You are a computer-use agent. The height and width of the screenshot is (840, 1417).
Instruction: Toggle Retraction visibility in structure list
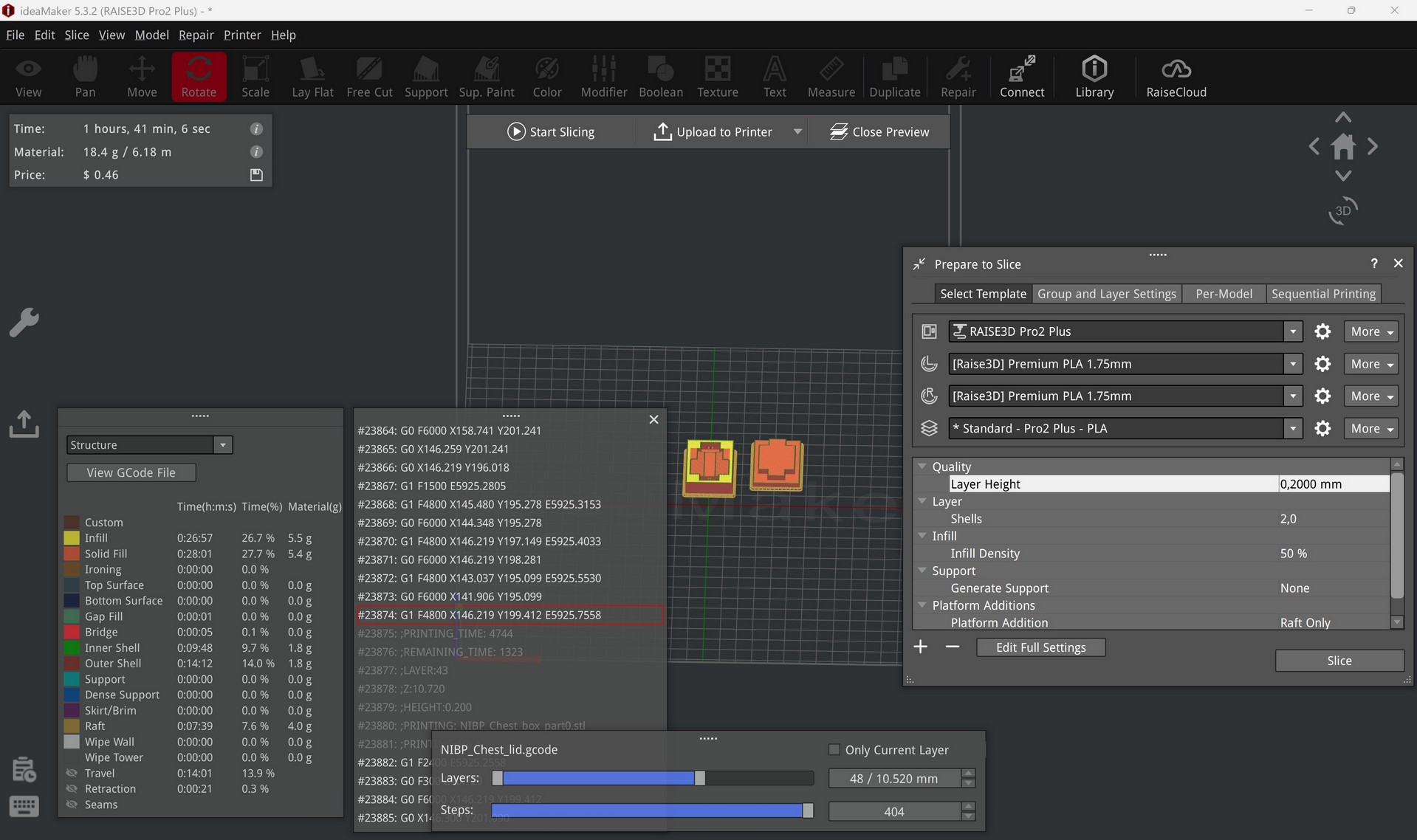coord(72,788)
